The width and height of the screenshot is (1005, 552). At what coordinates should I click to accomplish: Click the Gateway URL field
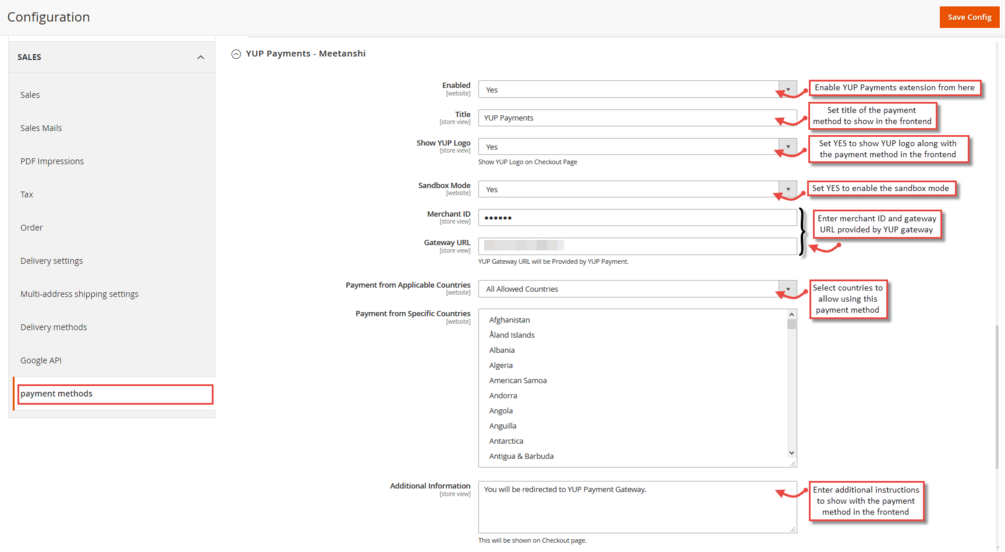tap(637, 246)
